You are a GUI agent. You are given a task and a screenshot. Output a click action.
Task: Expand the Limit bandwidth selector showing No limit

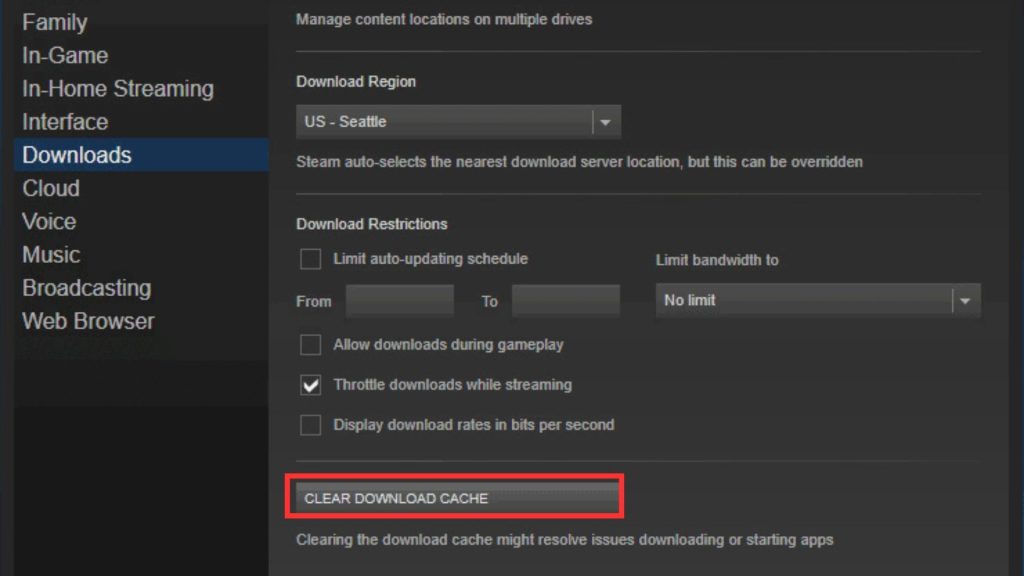[817, 300]
